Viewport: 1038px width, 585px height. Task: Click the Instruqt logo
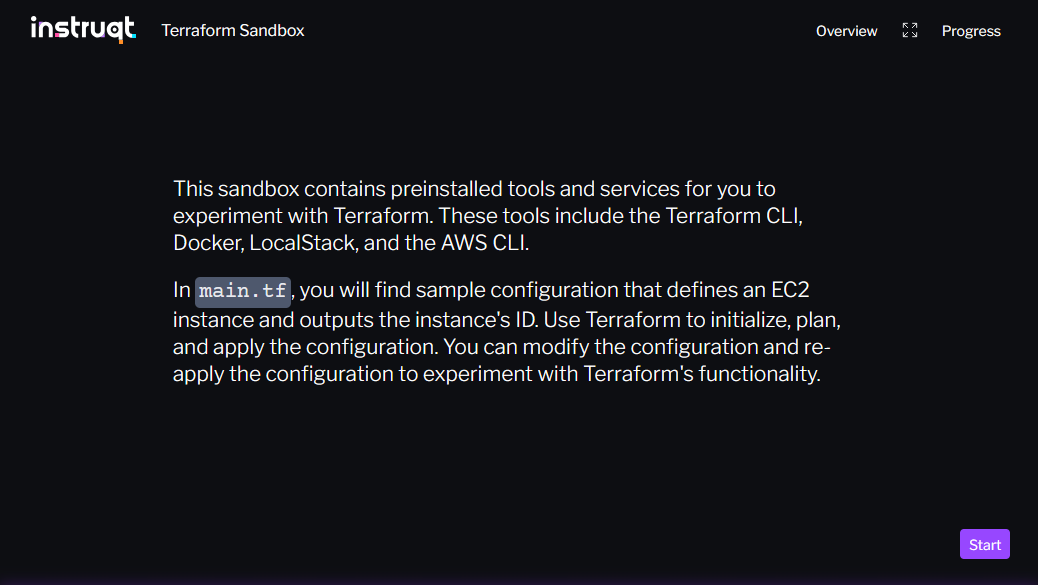83,30
